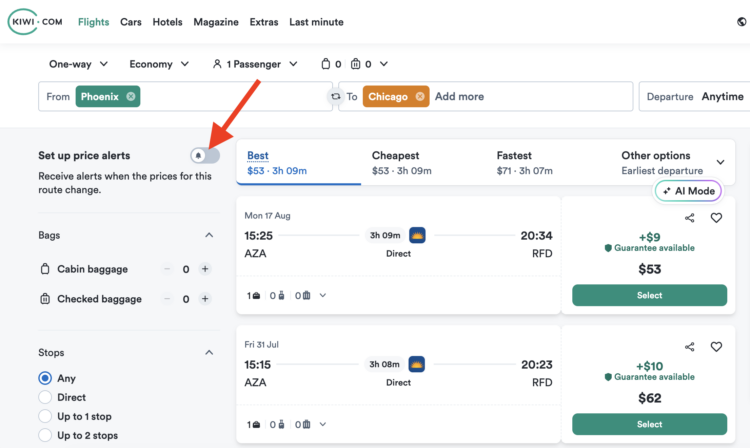Decrease cabin baggage with minus button

tap(167, 269)
